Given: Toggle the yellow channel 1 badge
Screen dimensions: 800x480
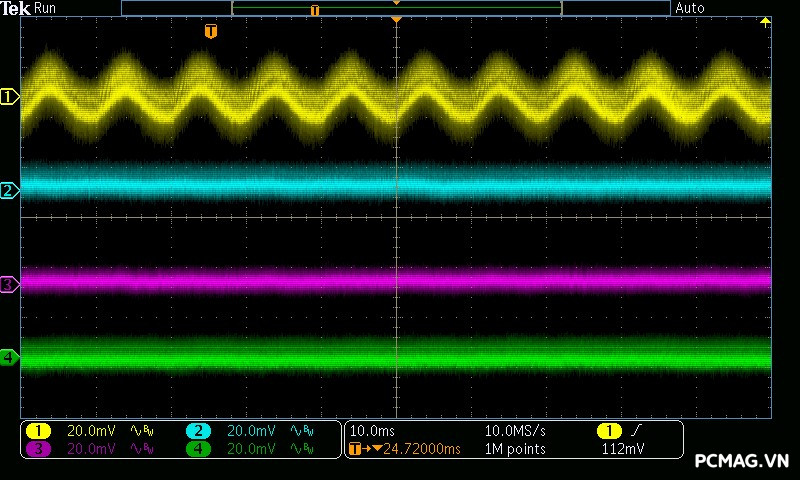Looking at the screenshot, I should pos(38,431).
